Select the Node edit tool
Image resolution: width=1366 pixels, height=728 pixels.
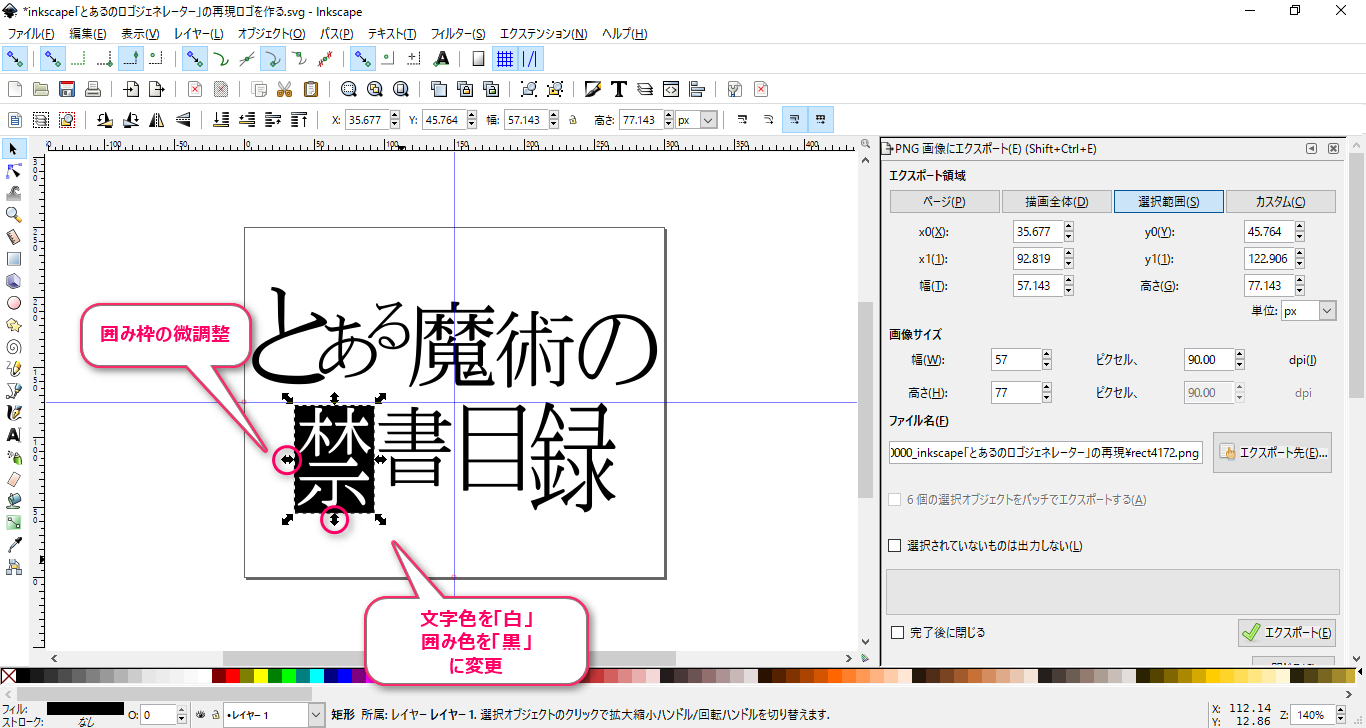14,171
